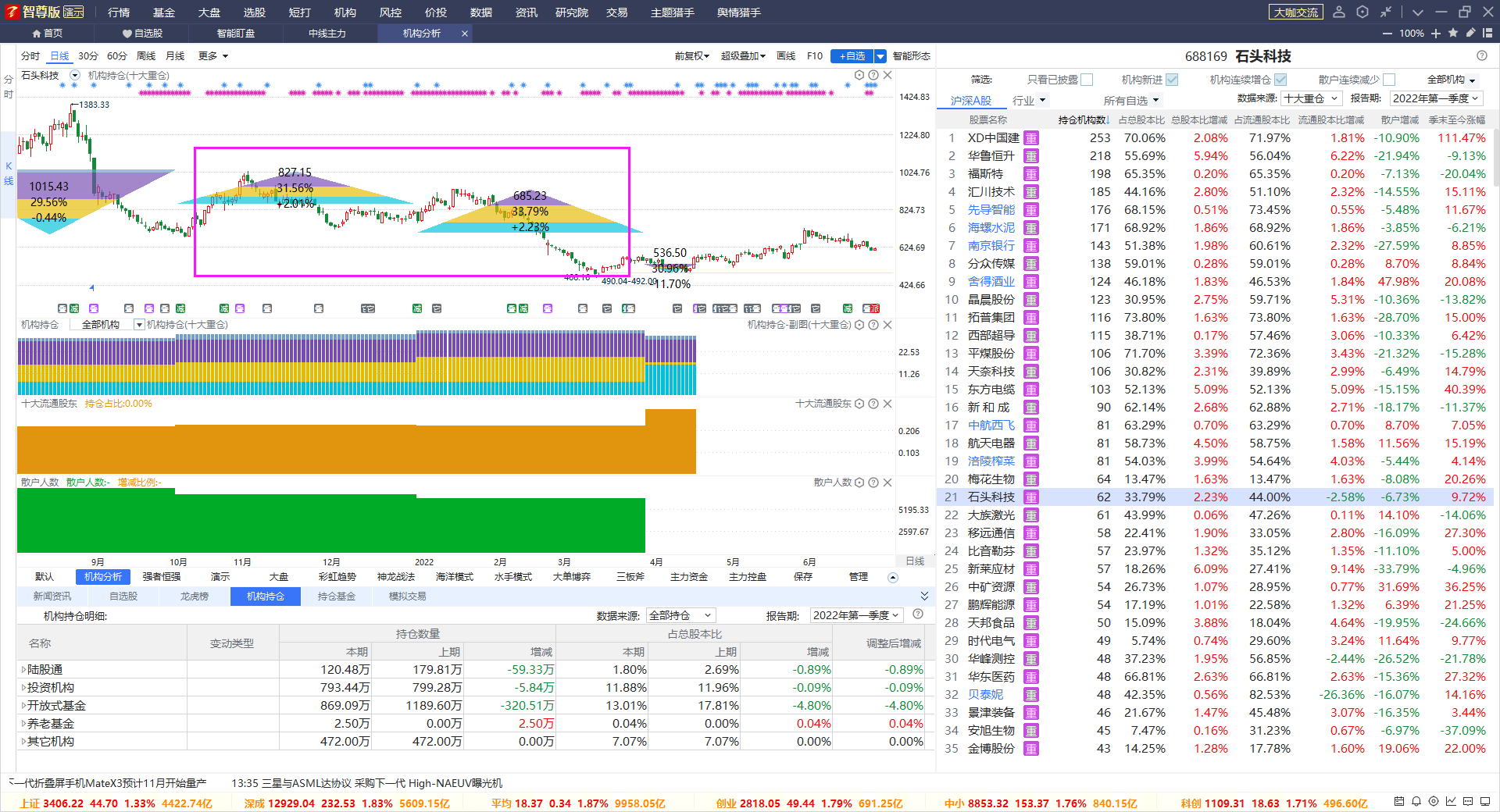This screenshot has width=1500, height=812.
Task: Click the chart-line icon in status bar
Action: click(x=1451, y=802)
